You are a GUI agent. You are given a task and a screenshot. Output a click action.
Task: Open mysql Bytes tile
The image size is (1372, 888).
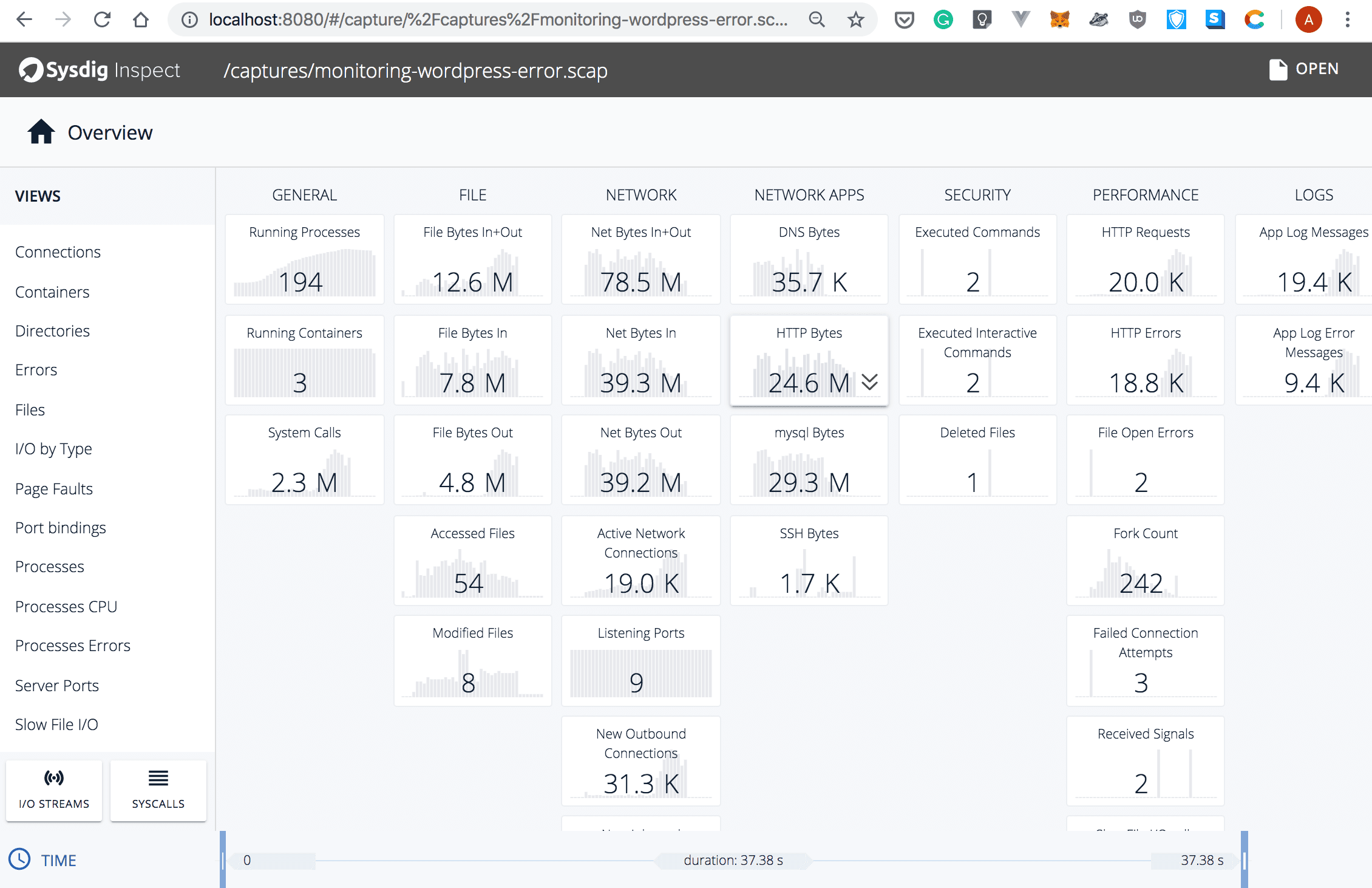pyautogui.click(x=809, y=460)
